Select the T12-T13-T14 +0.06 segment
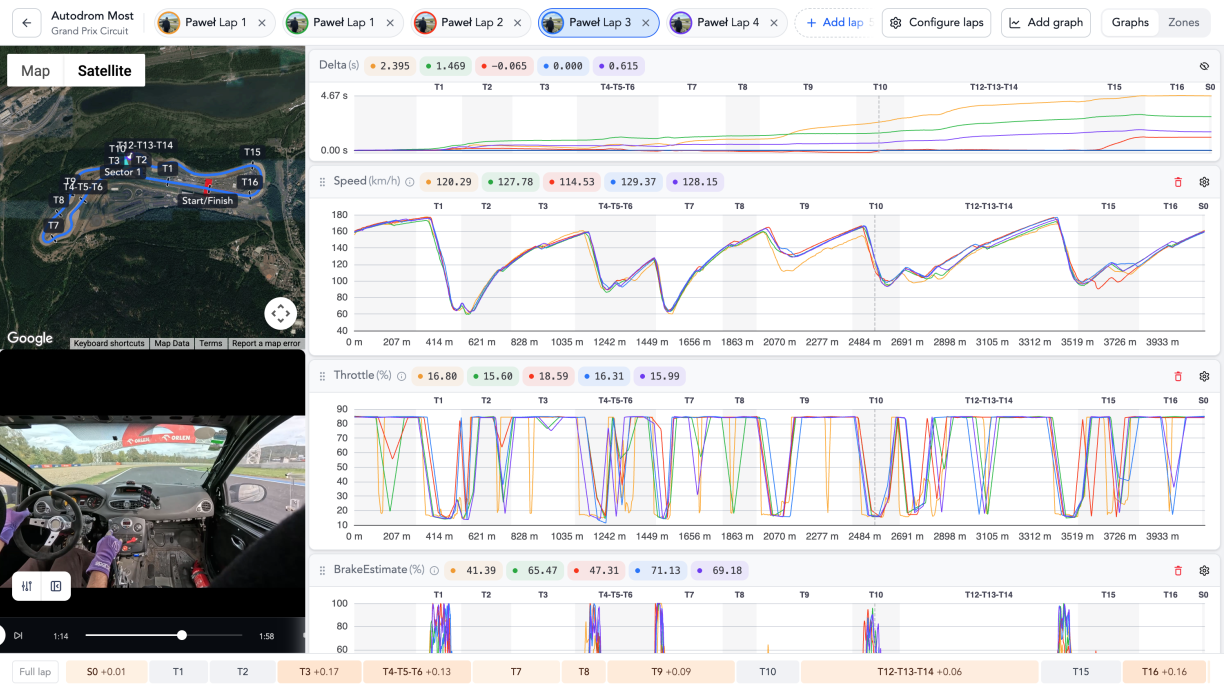The height and width of the screenshot is (689, 1224). point(919,672)
